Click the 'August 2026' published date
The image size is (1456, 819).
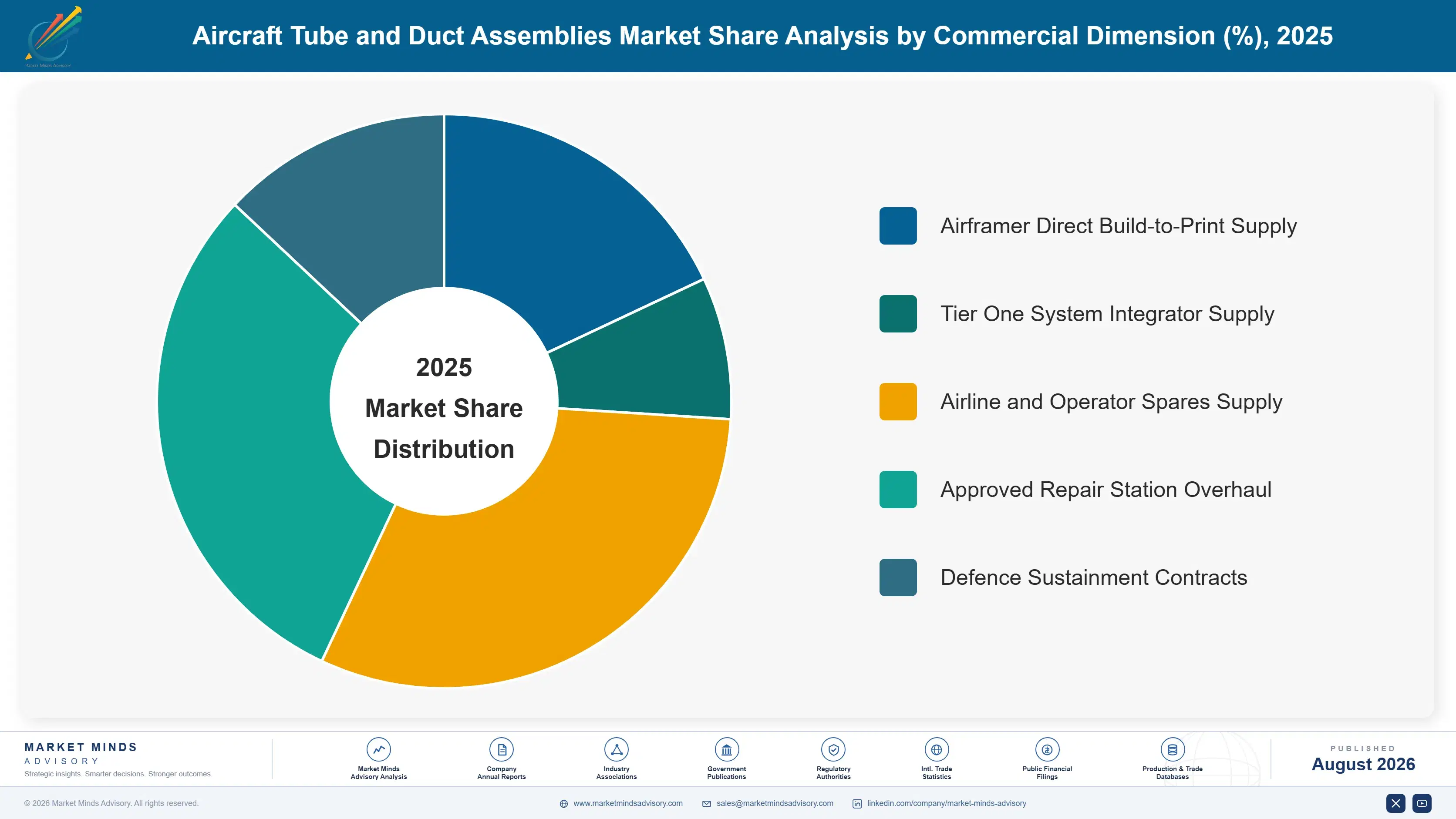[1363, 764]
